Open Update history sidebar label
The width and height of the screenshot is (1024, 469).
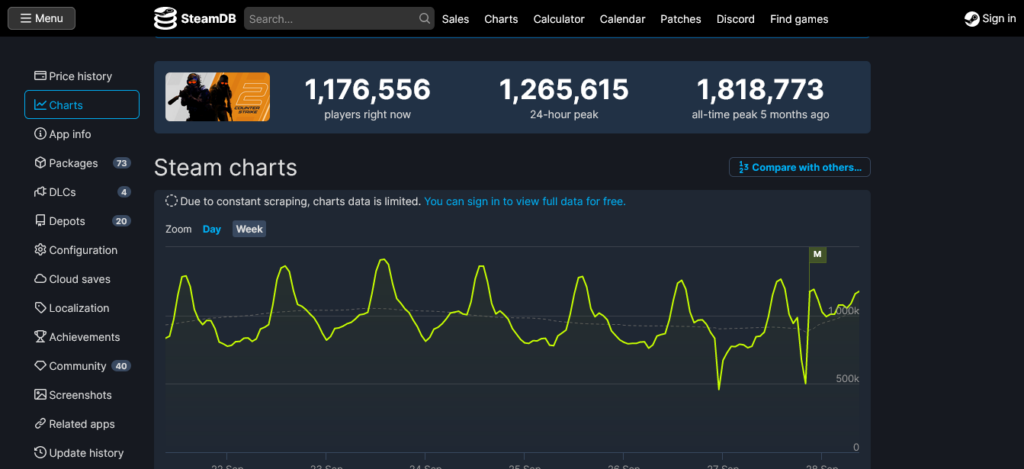[86, 453]
